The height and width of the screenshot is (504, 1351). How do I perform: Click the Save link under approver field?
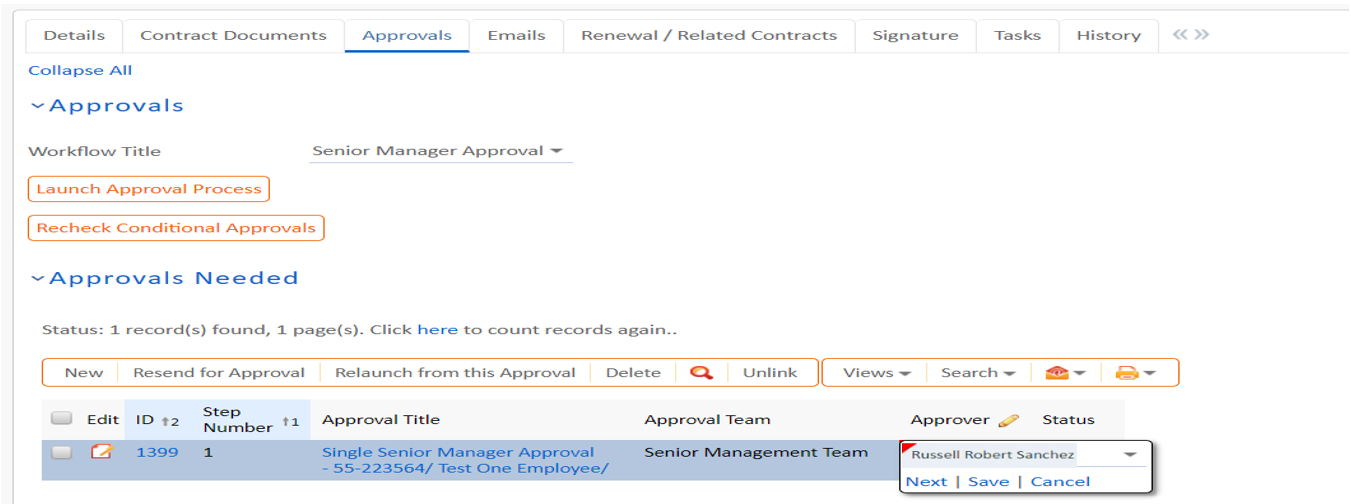coord(988,481)
